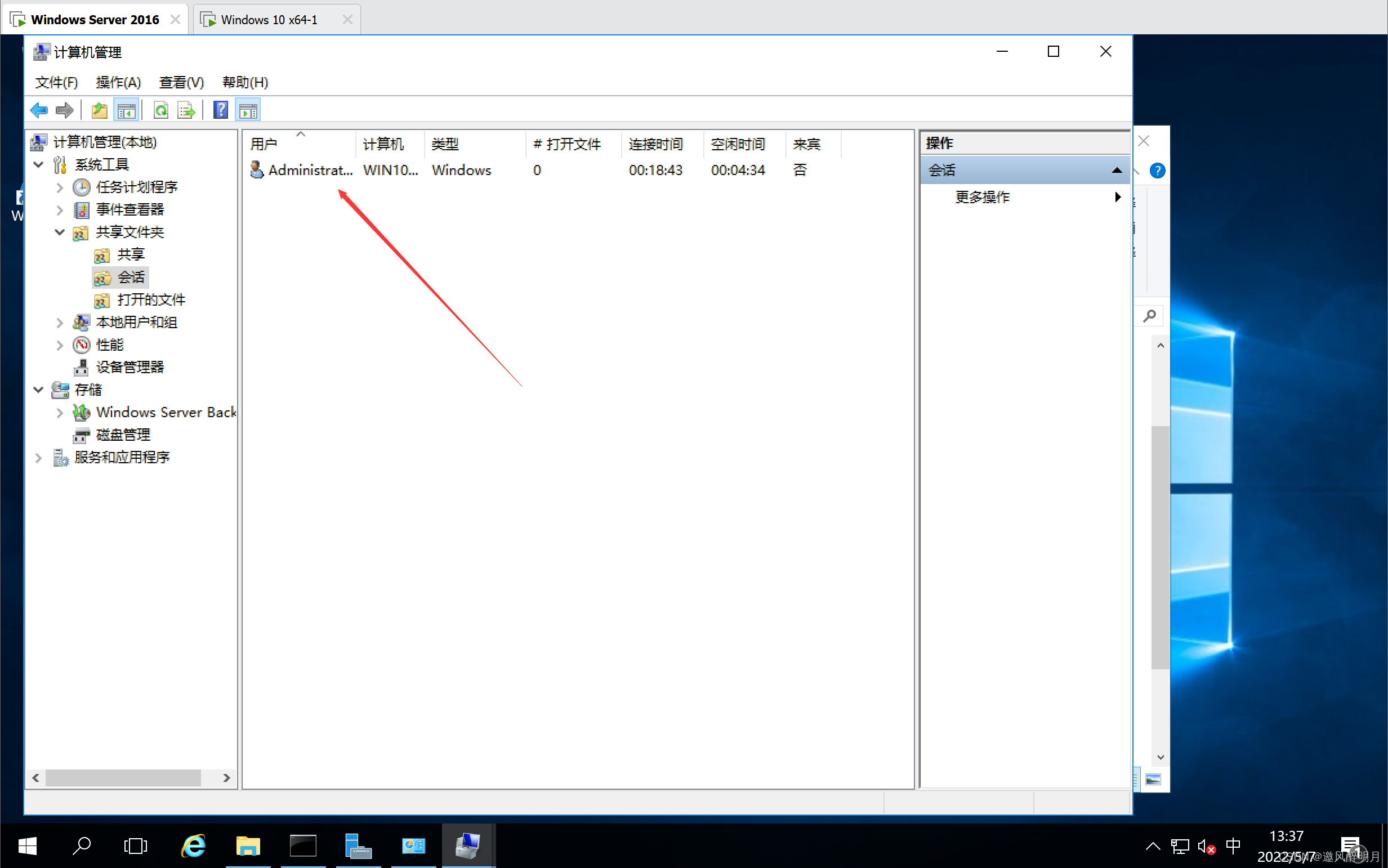
Task: Close the background window with X
Action: [1144, 141]
